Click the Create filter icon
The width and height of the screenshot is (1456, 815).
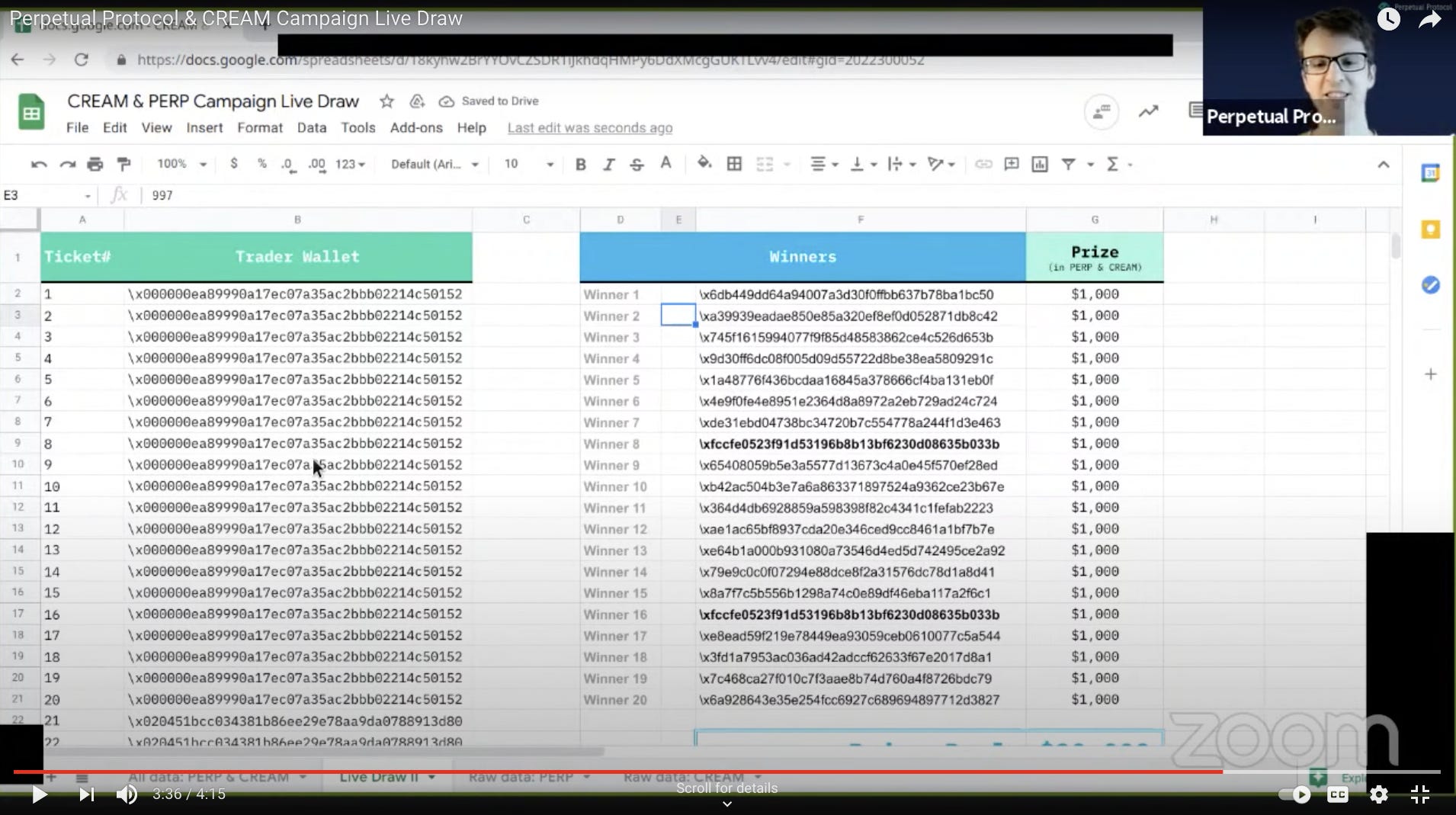pyautogui.click(x=1069, y=164)
